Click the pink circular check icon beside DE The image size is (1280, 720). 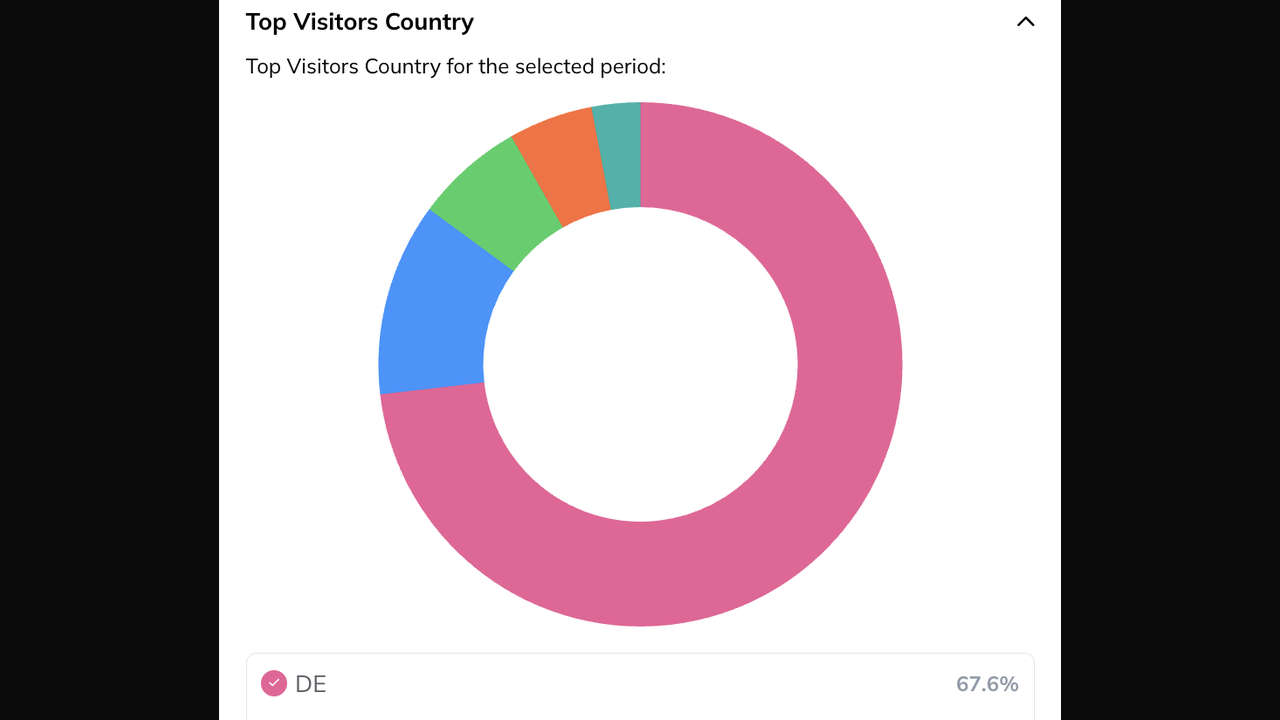(273, 683)
